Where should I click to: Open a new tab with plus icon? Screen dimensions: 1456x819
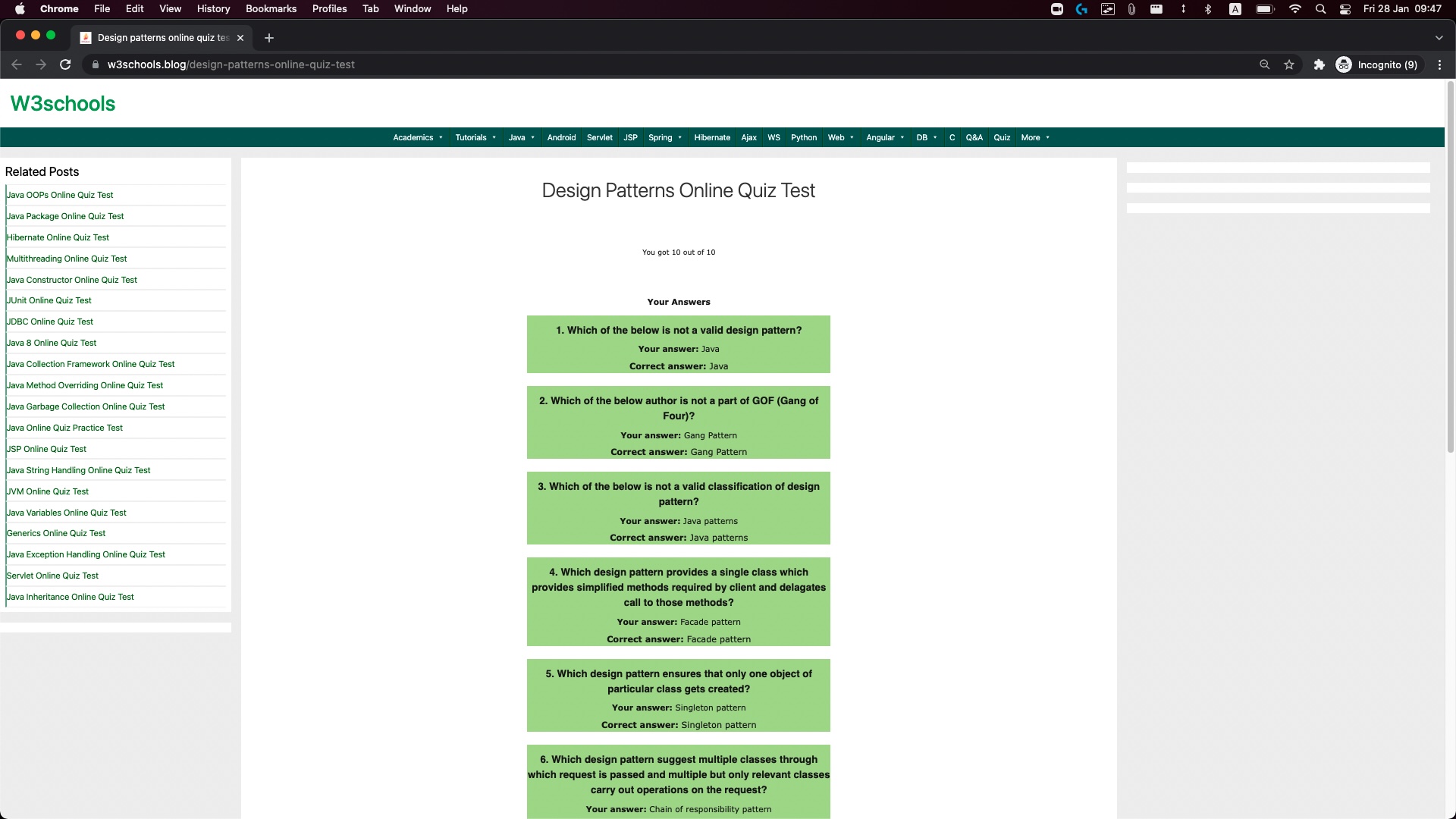269,38
